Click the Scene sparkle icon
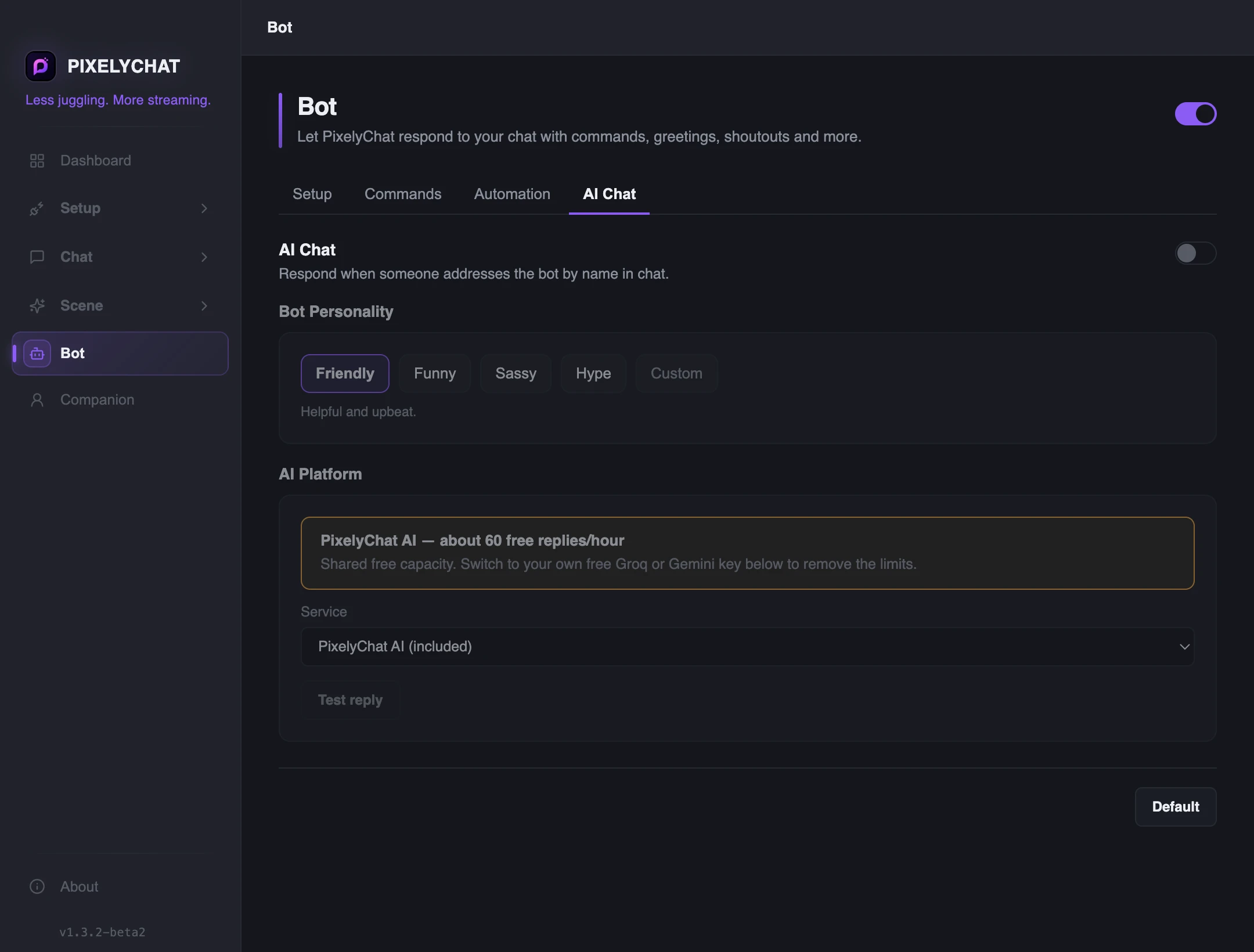Image resolution: width=1254 pixels, height=952 pixels. pos(37,306)
